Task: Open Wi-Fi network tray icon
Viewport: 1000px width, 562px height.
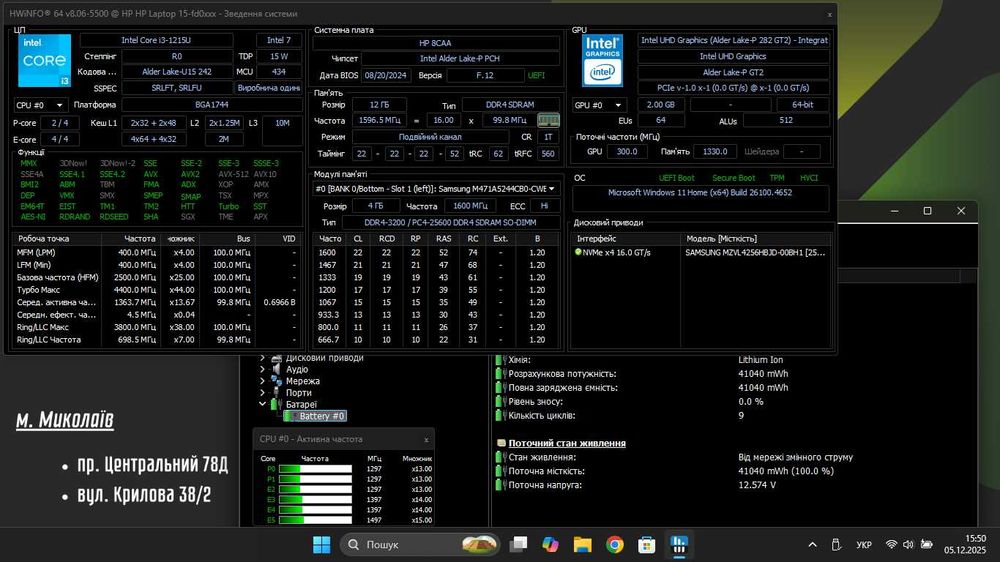Action: coord(891,545)
